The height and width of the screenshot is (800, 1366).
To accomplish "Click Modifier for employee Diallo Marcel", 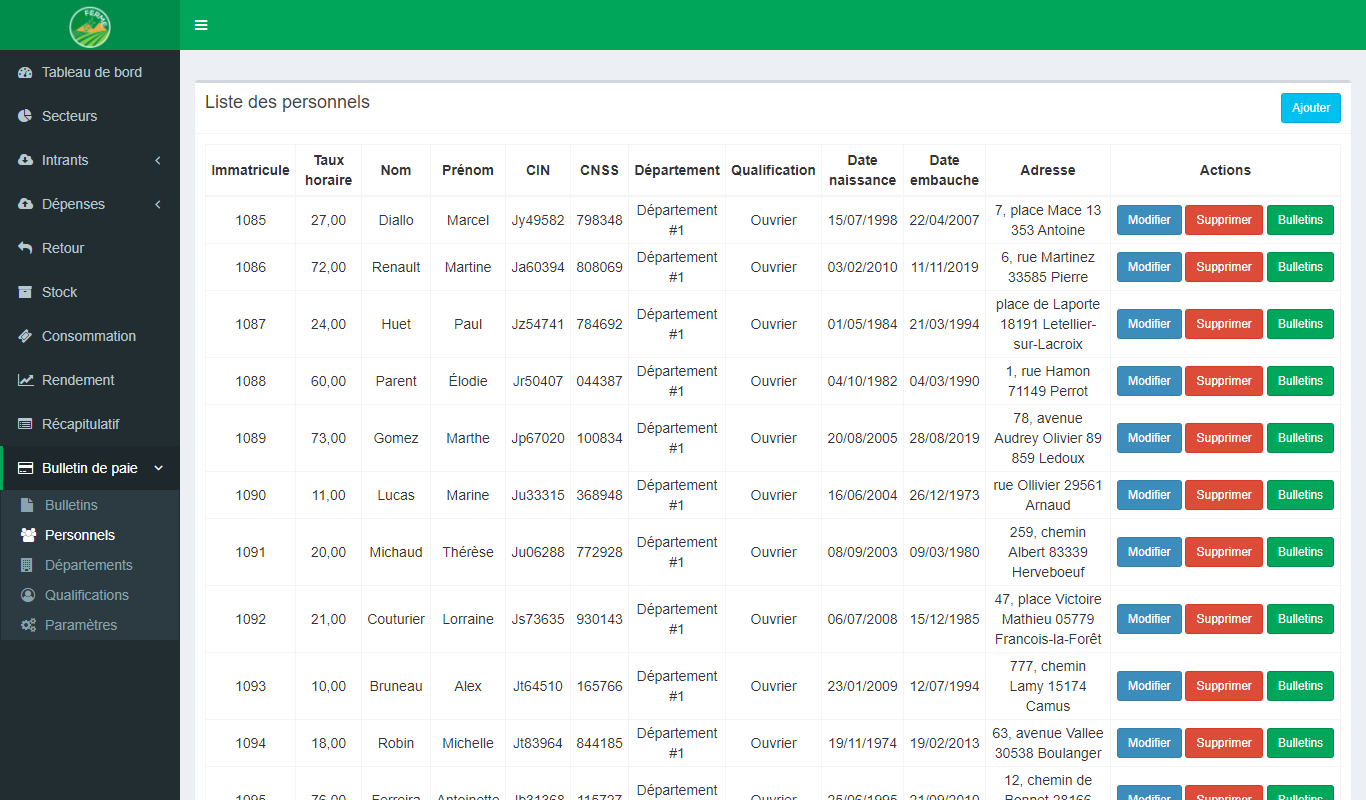I will (1149, 220).
